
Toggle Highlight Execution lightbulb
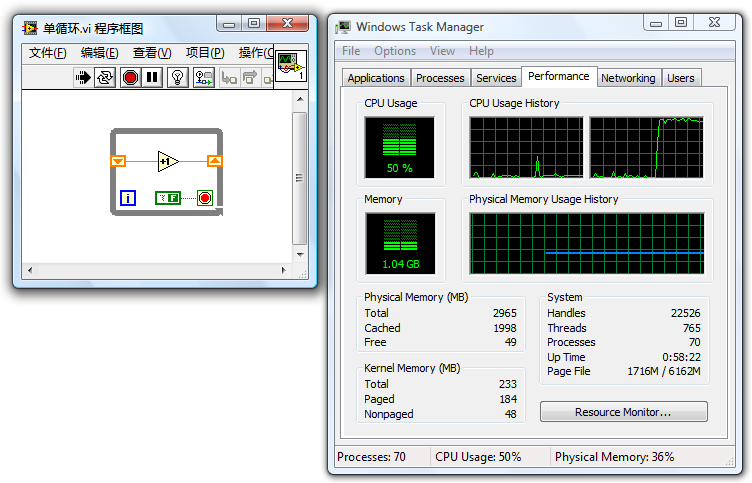point(178,77)
